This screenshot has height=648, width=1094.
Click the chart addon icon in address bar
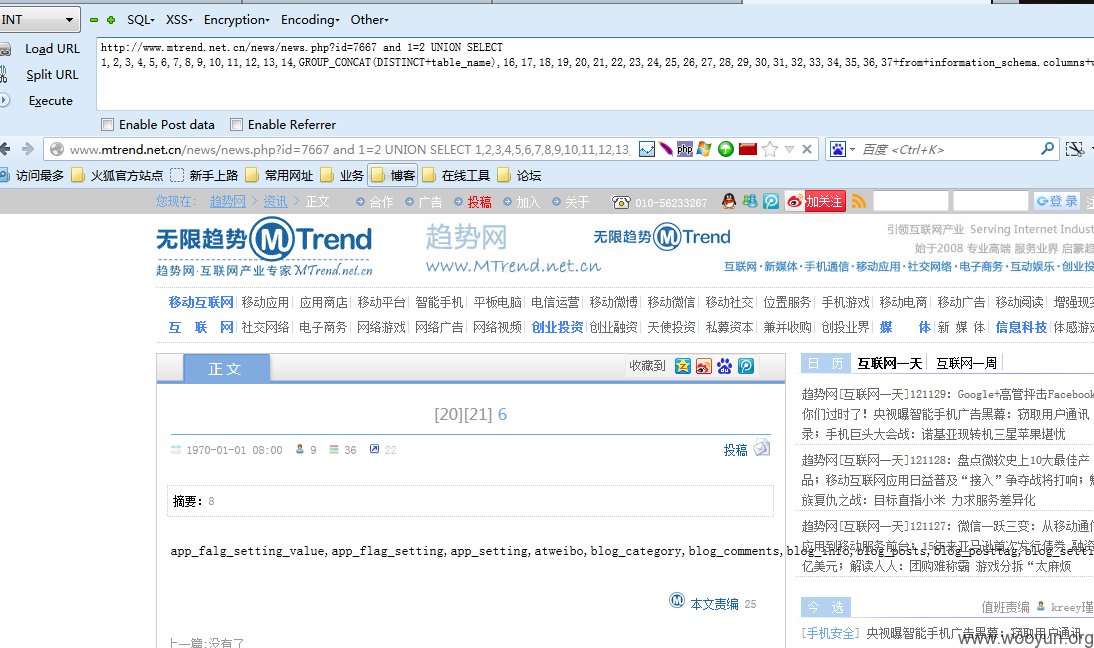pyautogui.click(x=647, y=149)
